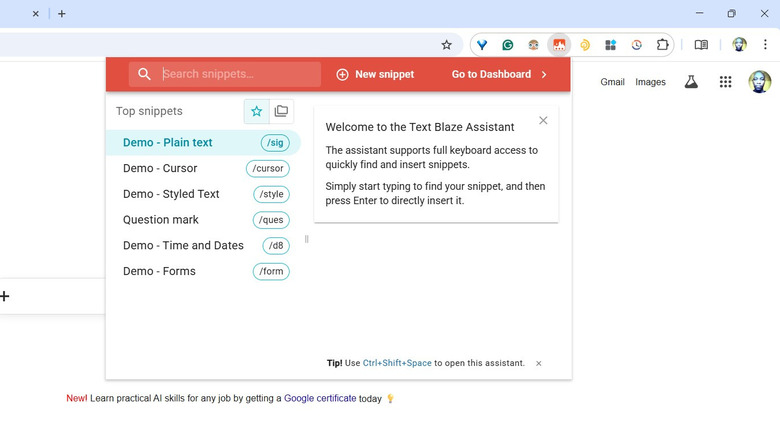The image size is (780, 438).
Task: Open Images link
Action: 650,82
